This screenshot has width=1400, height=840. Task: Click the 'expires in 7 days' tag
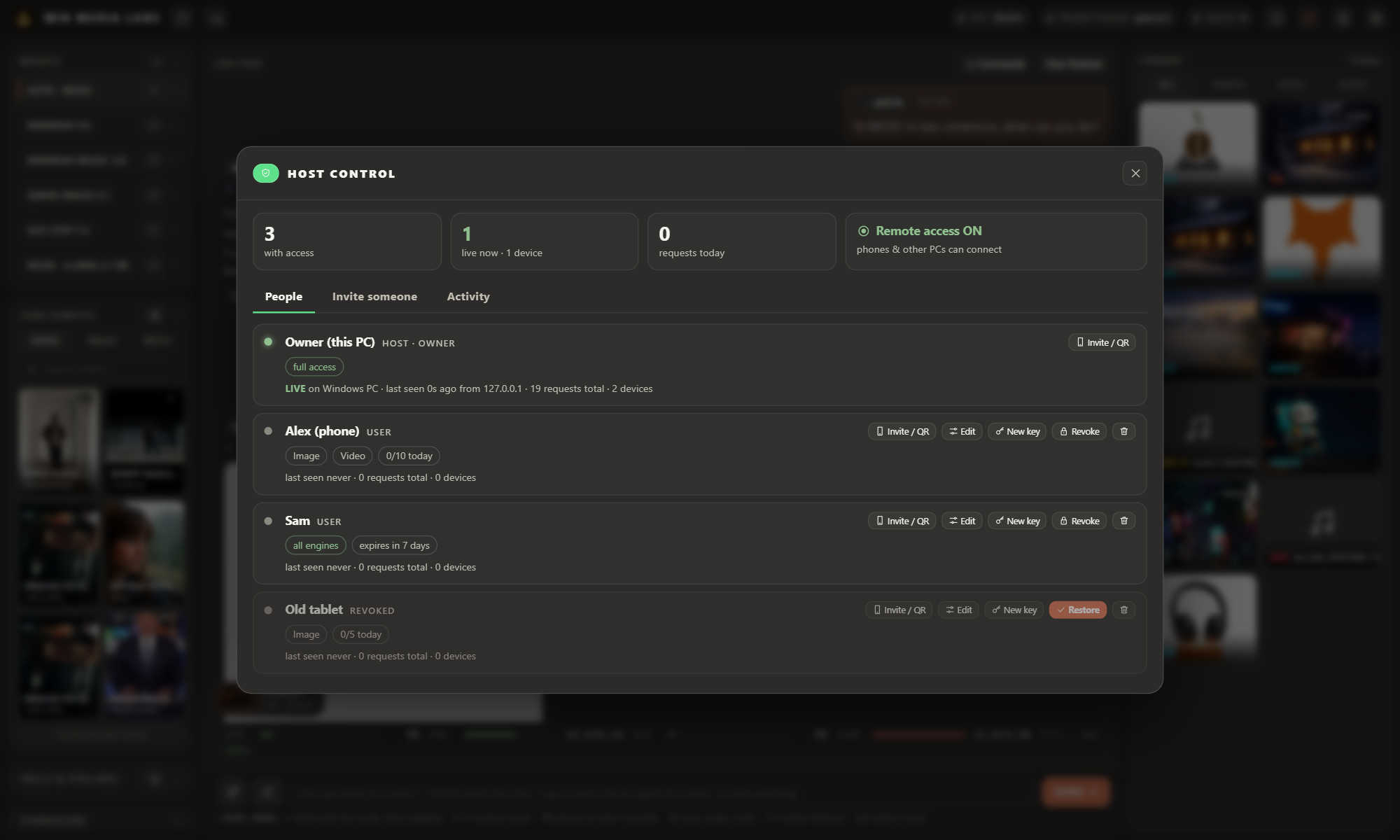(394, 545)
